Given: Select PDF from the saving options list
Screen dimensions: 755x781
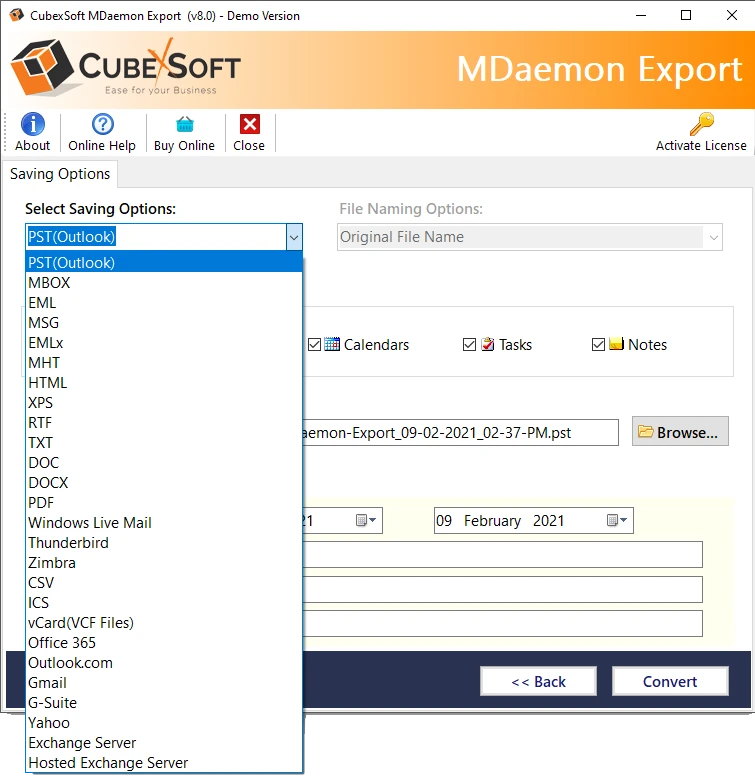Looking at the screenshot, I should point(42,502).
